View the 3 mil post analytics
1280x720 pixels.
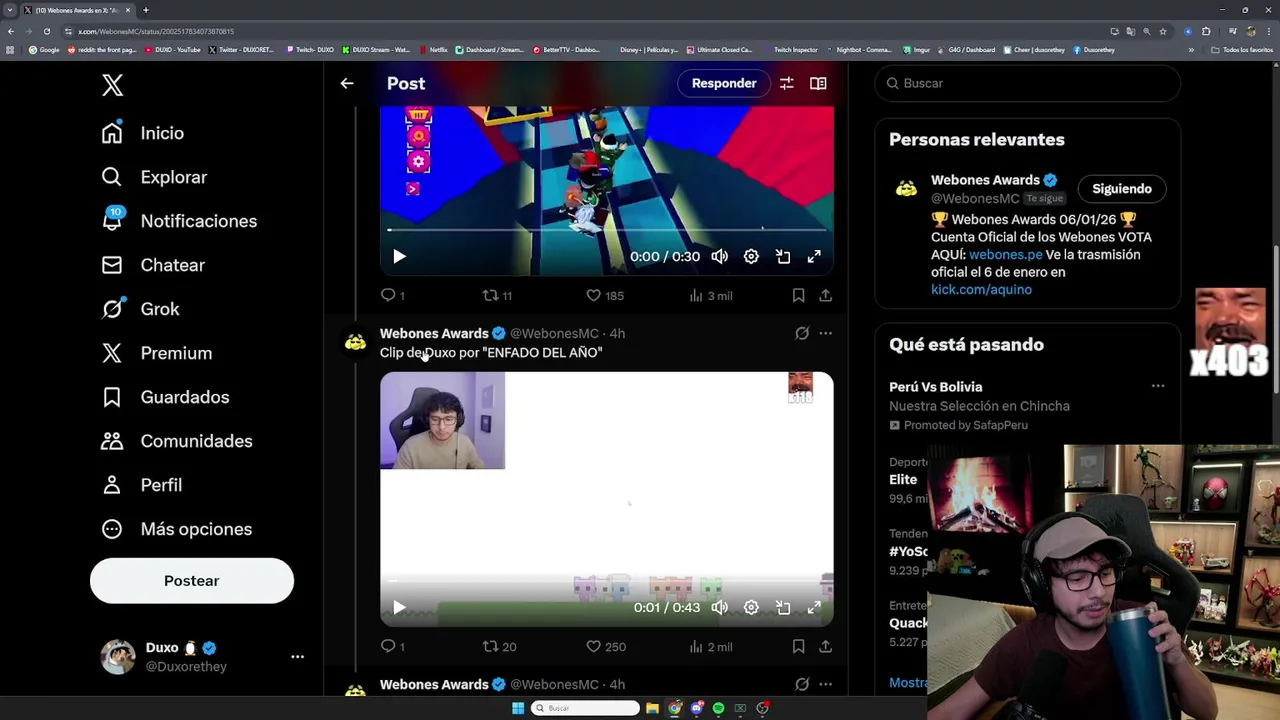click(711, 296)
